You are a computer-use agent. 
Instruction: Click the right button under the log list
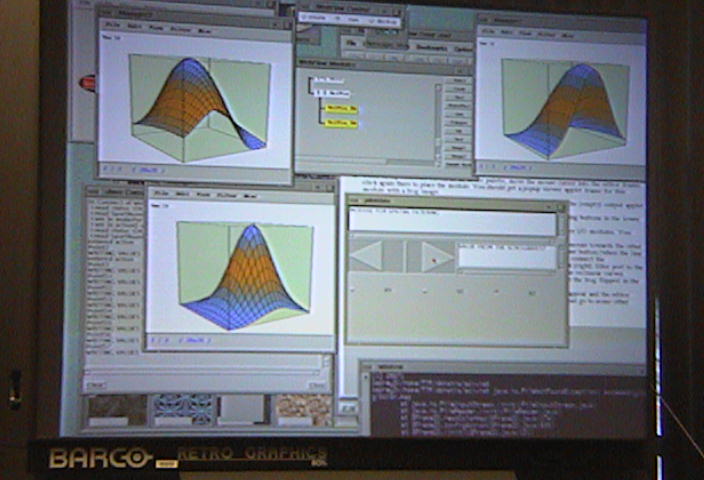pyautogui.click(x=317, y=385)
